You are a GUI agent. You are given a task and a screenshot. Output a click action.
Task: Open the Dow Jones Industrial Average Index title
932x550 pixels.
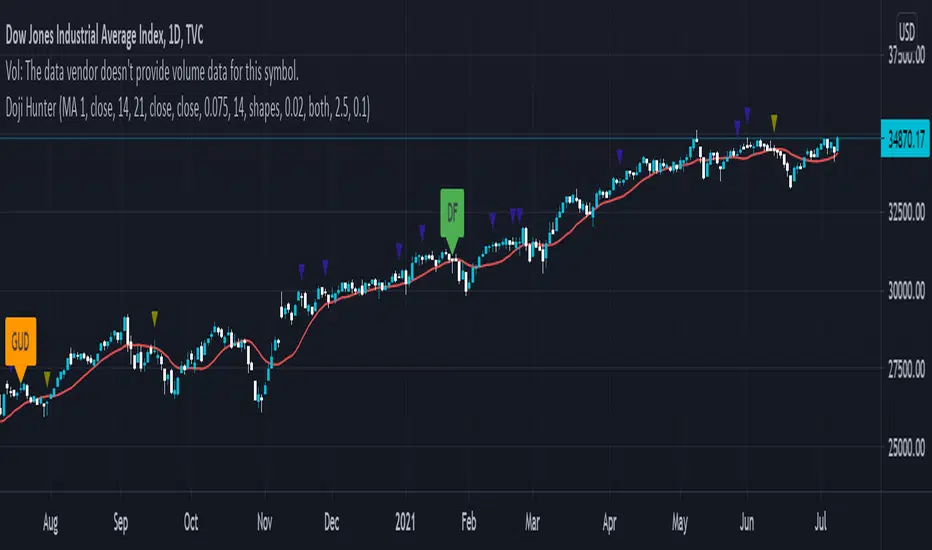point(104,36)
